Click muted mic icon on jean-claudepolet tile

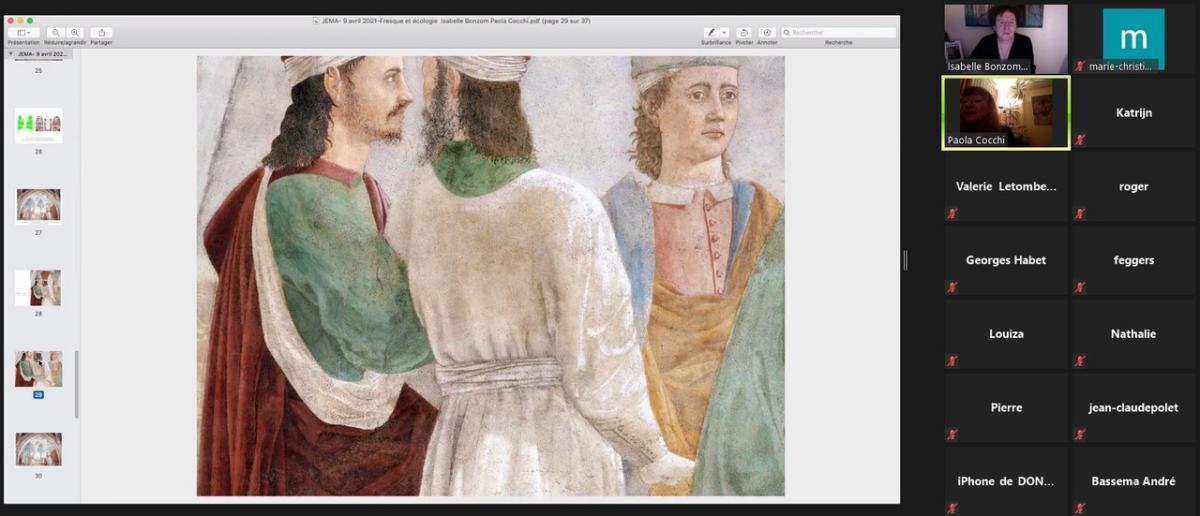point(1080,435)
